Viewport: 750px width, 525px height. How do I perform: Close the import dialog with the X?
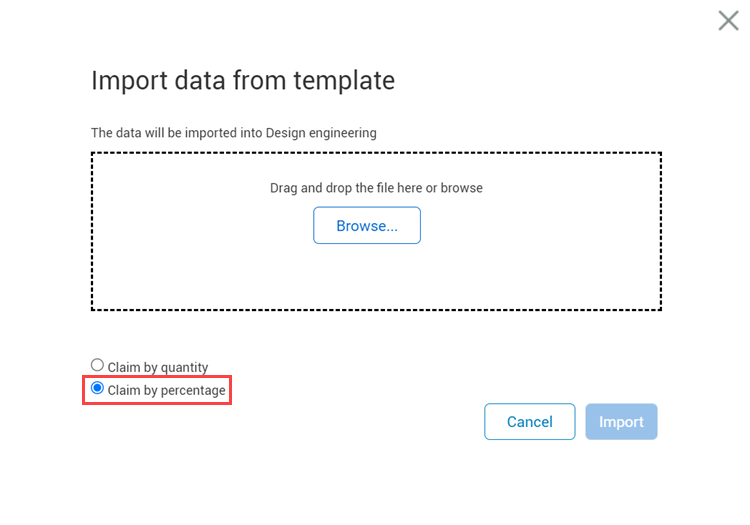tap(728, 20)
